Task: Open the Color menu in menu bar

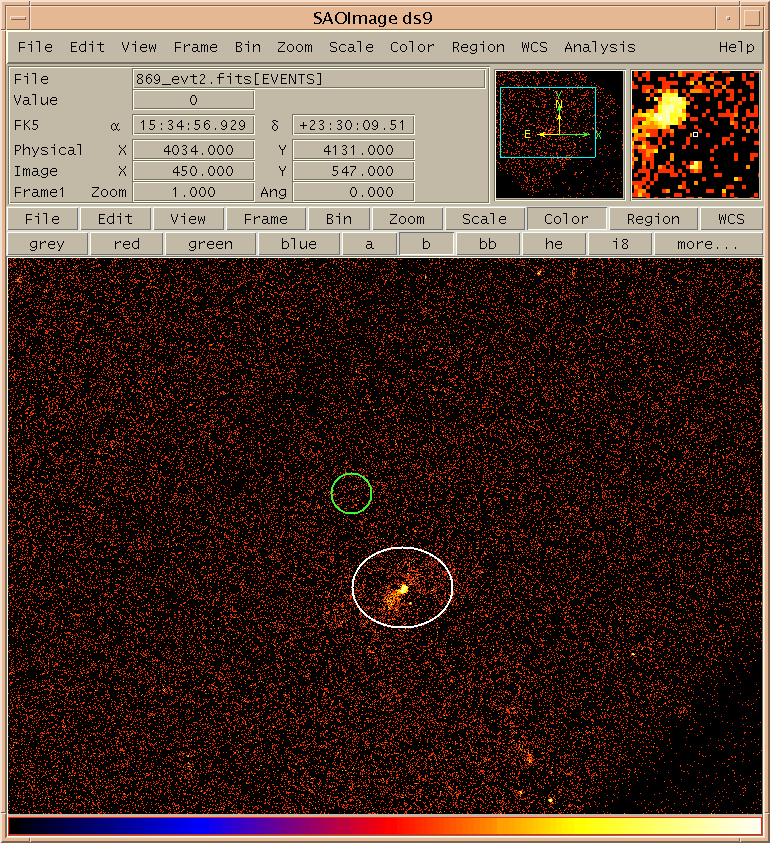Action: (x=412, y=47)
